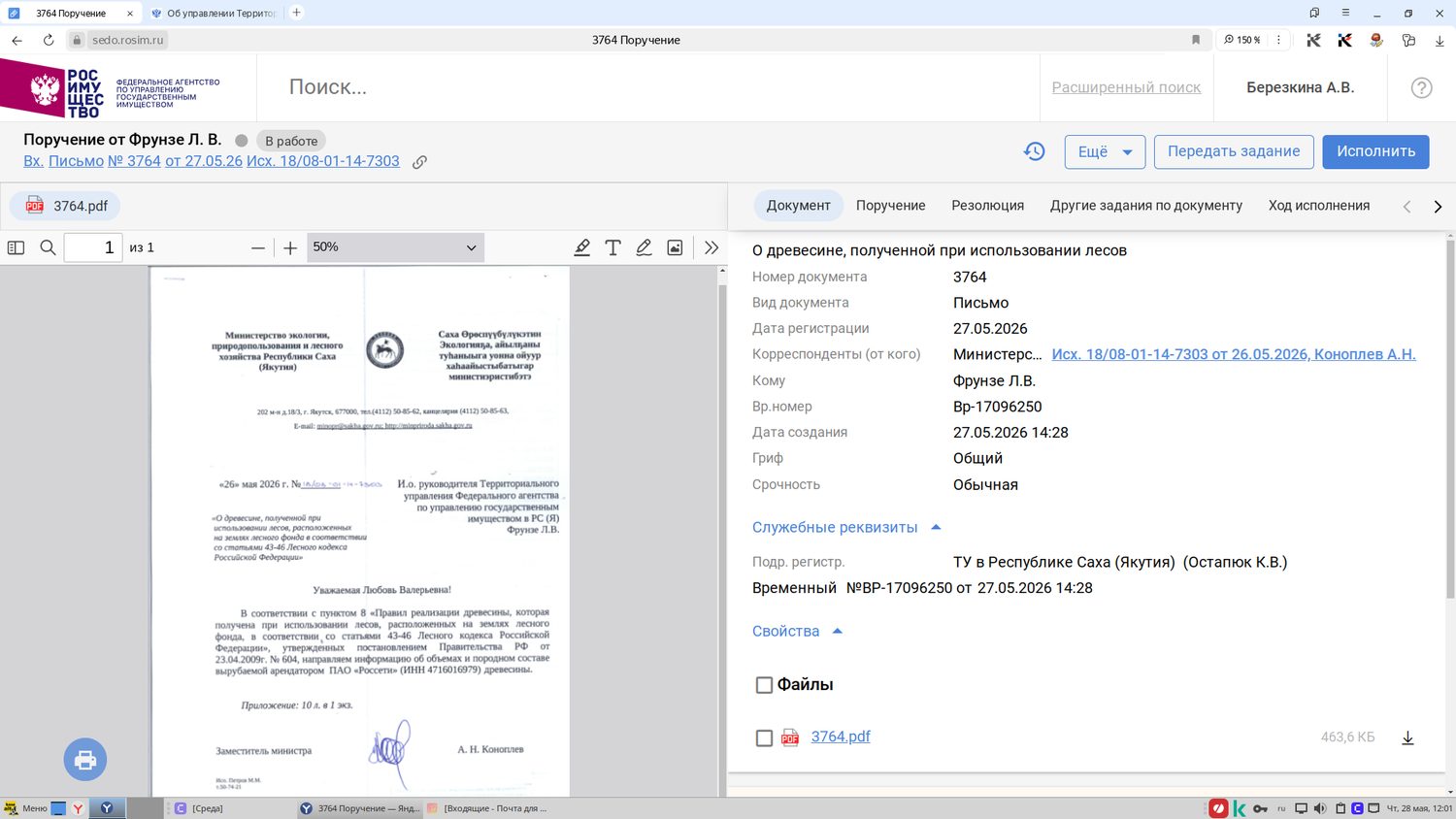This screenshot has height=819, width=1456.
Task: Tick the checkbox next to 3764.pdf
Action: [x=764, y=738]
